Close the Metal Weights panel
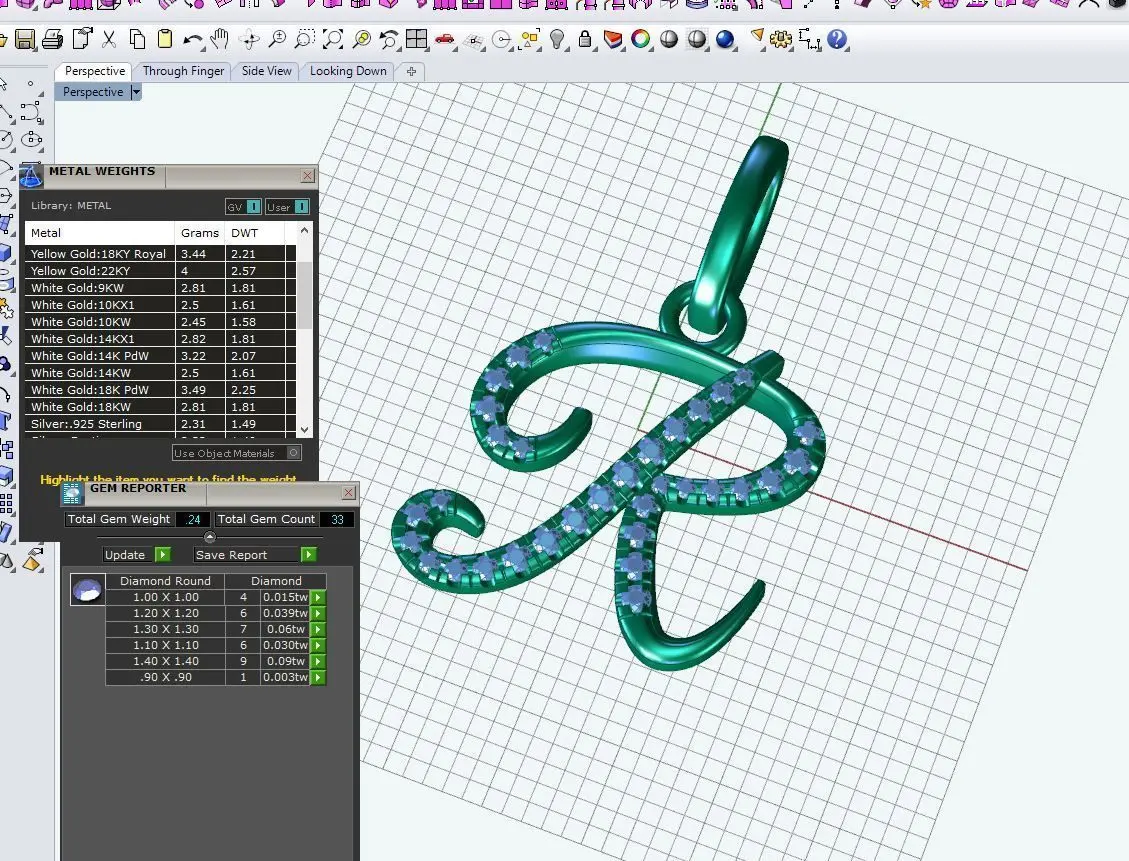 307,175
